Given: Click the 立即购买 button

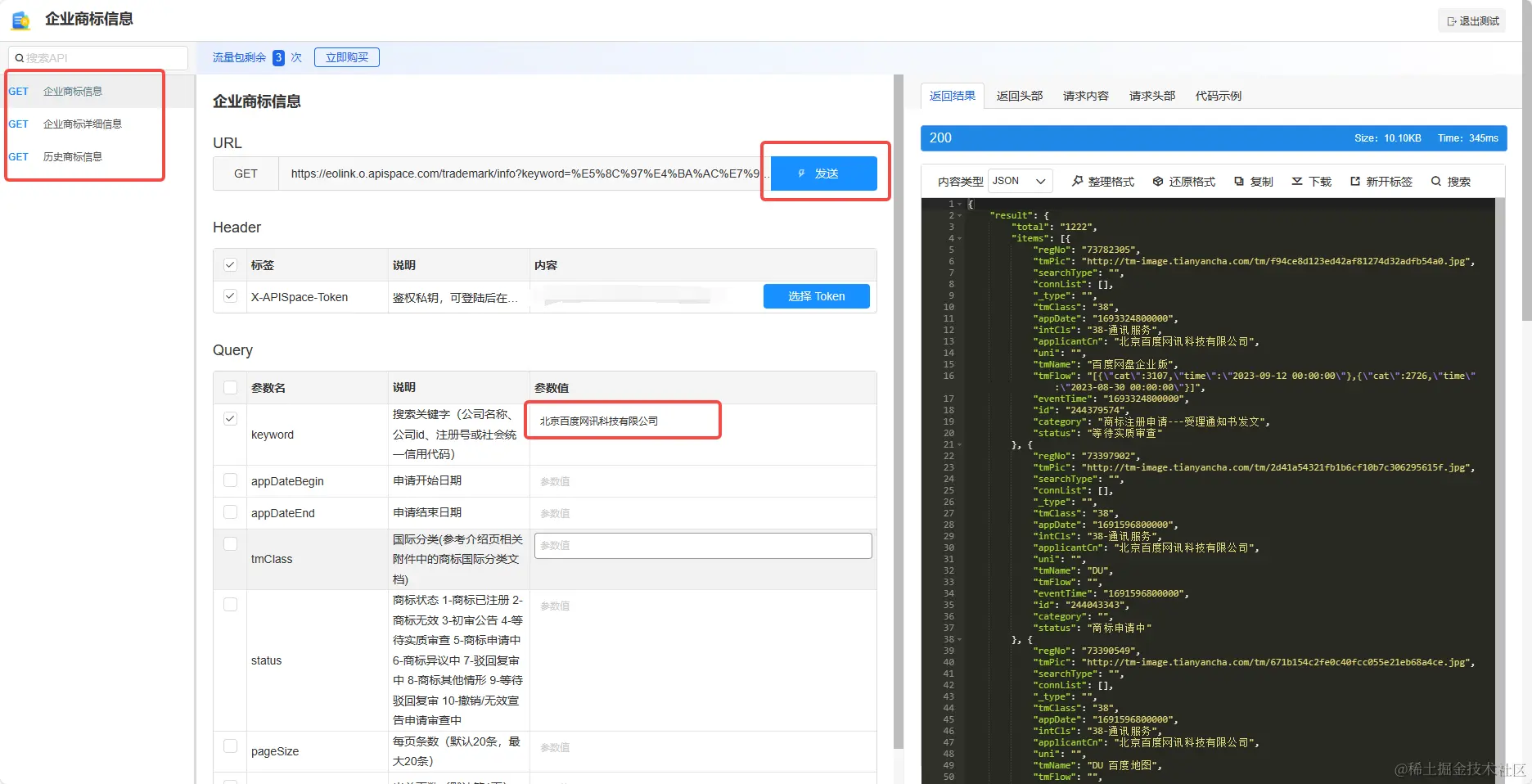Looking at the screenshot, I should [x=347, y=57].
